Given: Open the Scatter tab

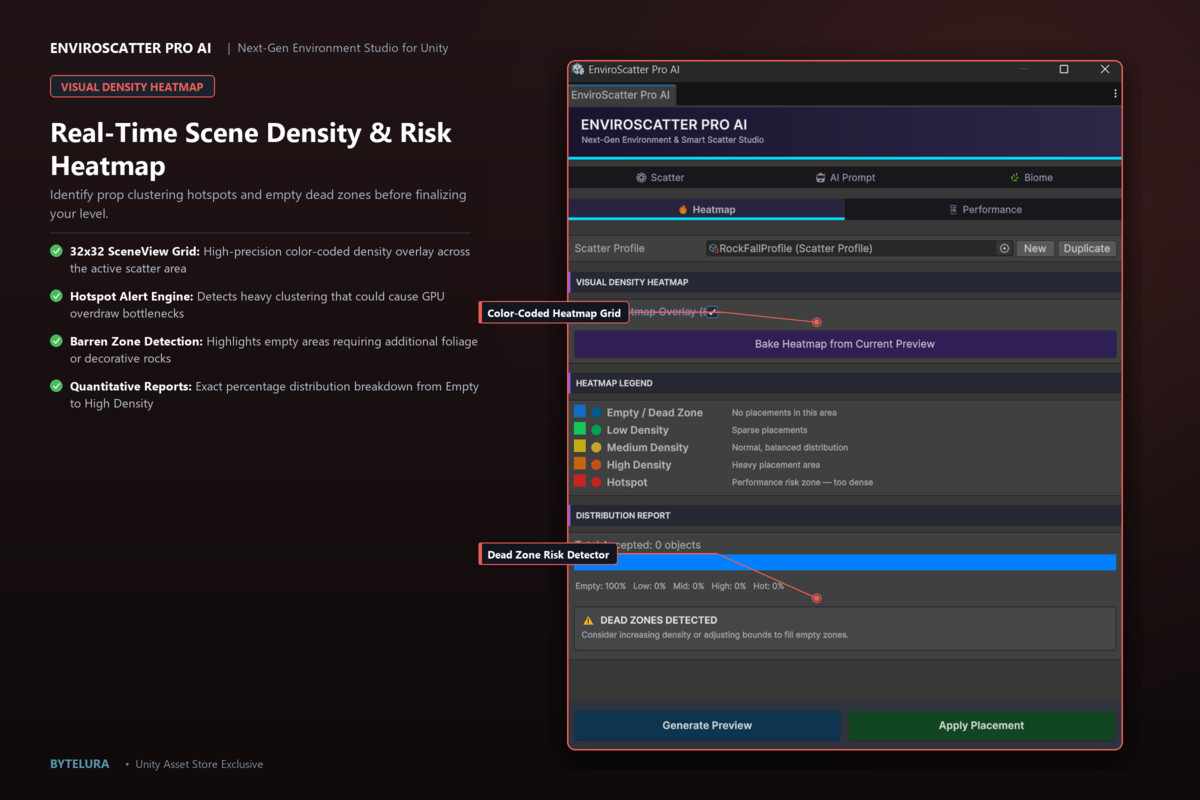Looking at the screenshot, I should 660,177.
